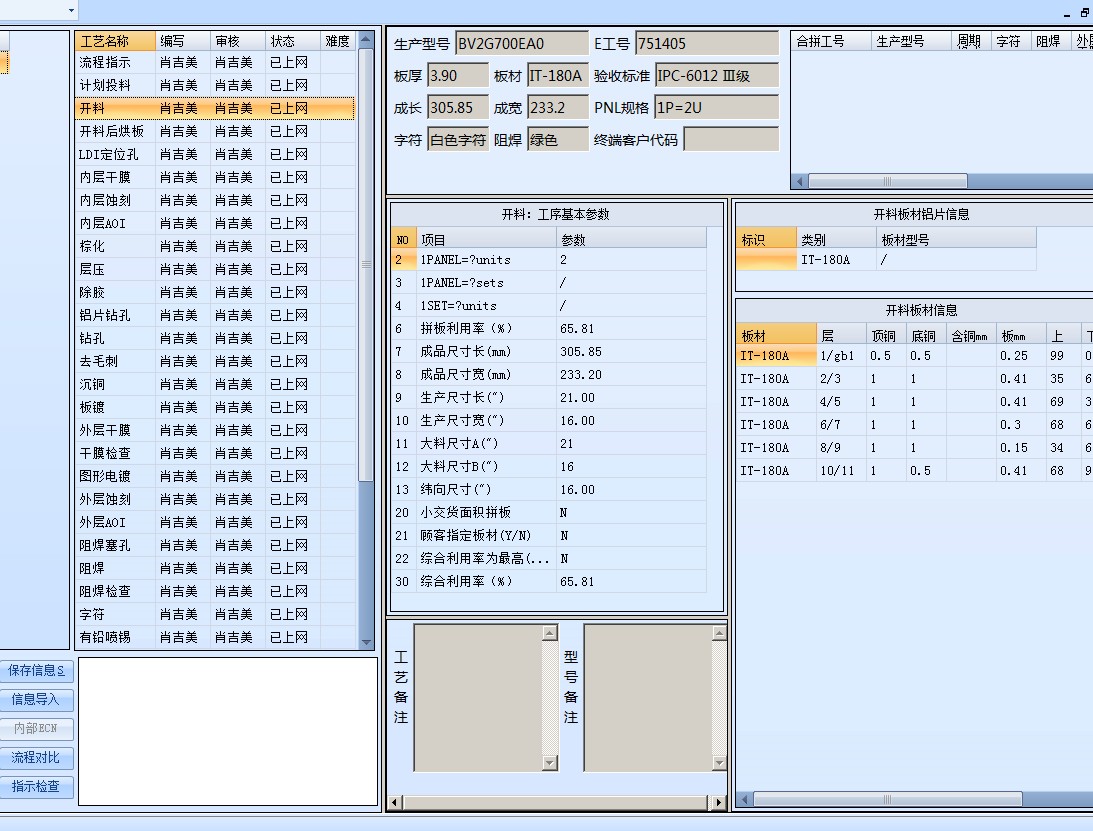Select the 除胶 process row
1093x831 pixels.
tap(215, 293)
